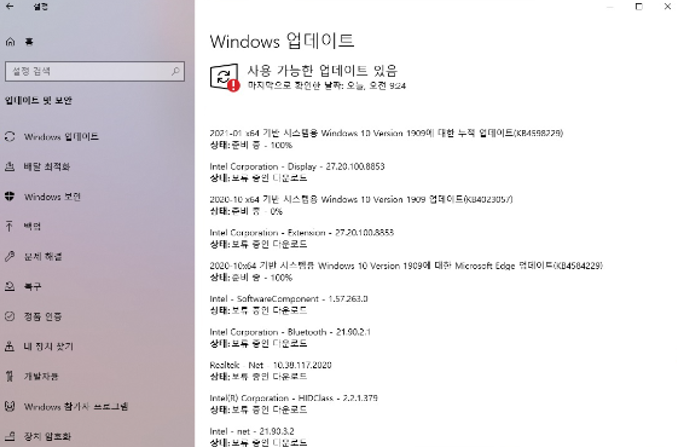Select 정품 인증 checkmark icon
Image resolution: width=677 pixels, height=447 pixels.
(x=10, y=316)
